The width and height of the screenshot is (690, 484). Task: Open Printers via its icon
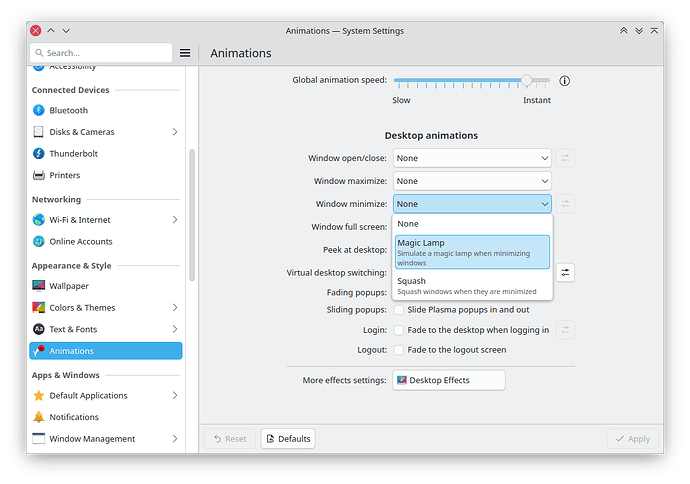point(39,175)
